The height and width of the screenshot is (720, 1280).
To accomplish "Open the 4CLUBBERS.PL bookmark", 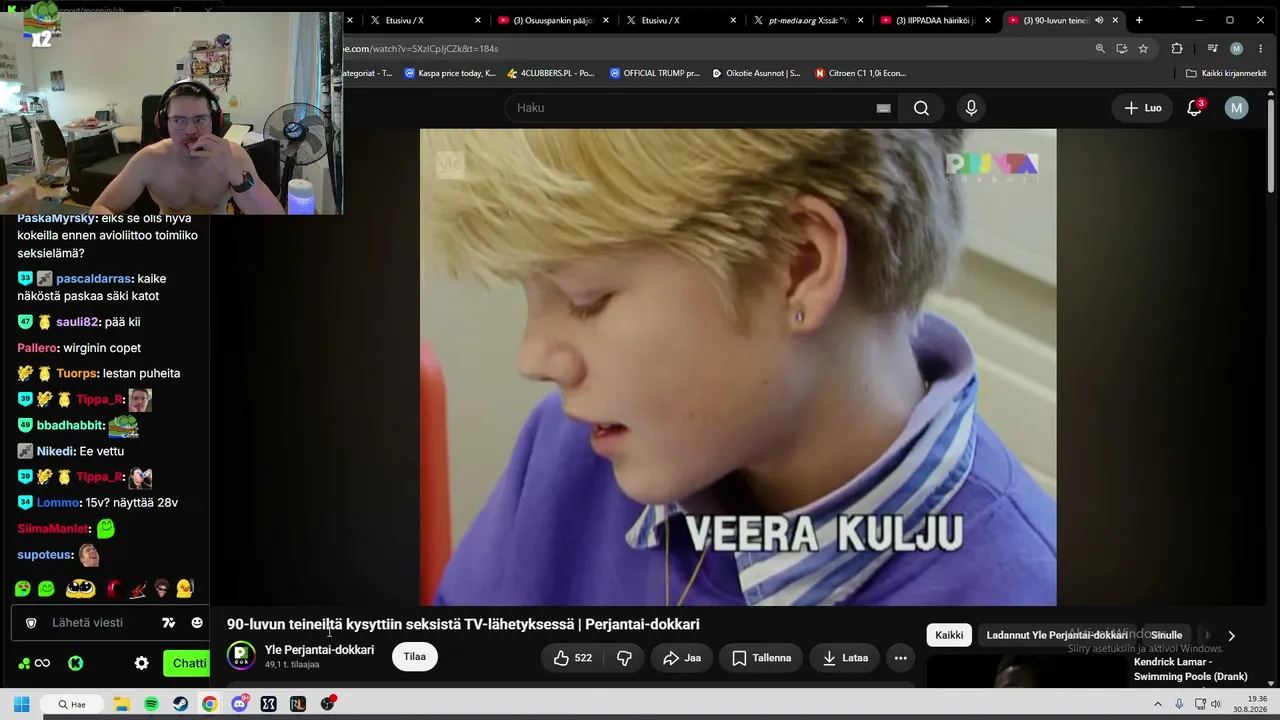I will click(x=550, y=73).
